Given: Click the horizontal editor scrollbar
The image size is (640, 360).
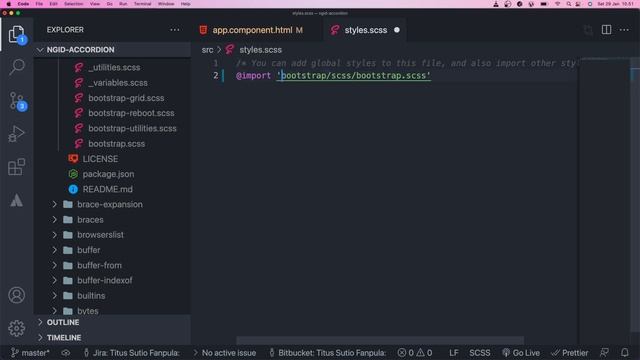Looking at the screenshot, I should (380, 340).
